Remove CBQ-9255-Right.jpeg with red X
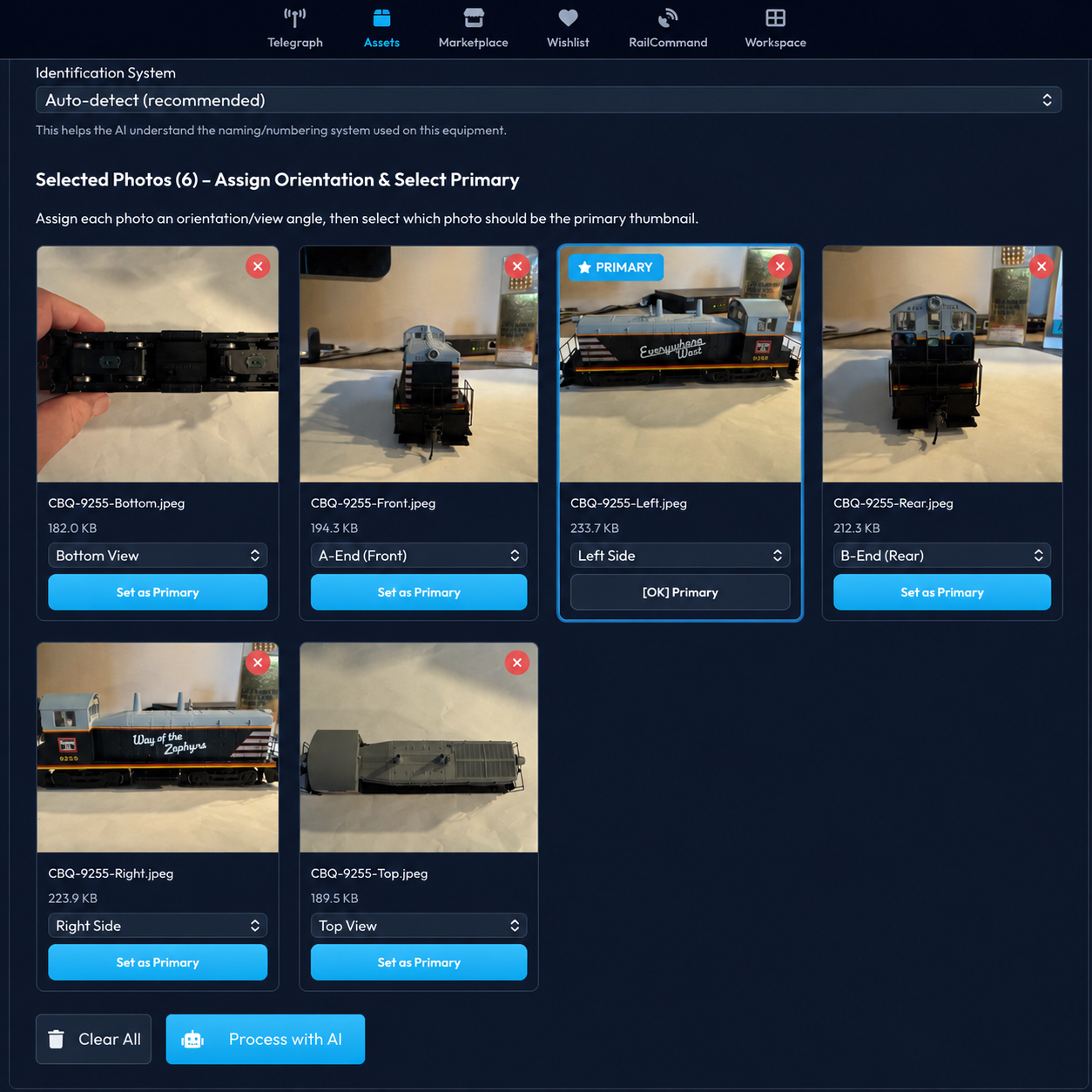 (x=258, y=663)
